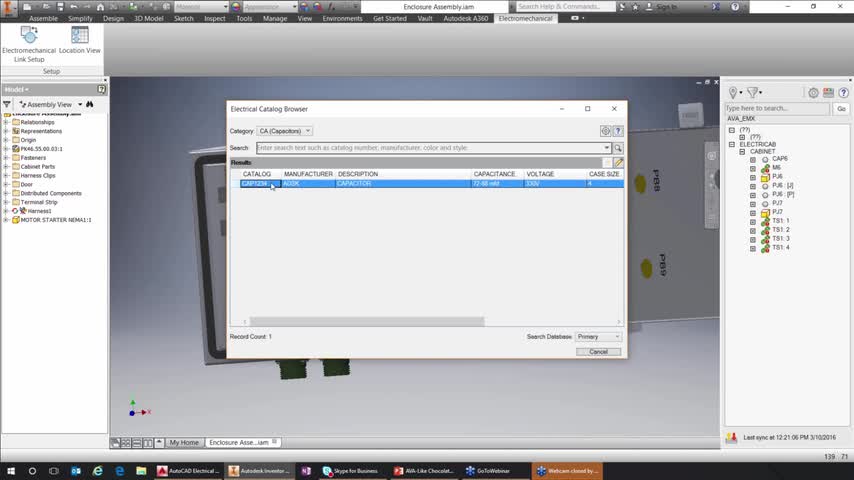The image size is (854, 480).
Task: Click Cancel in Electrical Catalog Browser
Action: (598, 352)
